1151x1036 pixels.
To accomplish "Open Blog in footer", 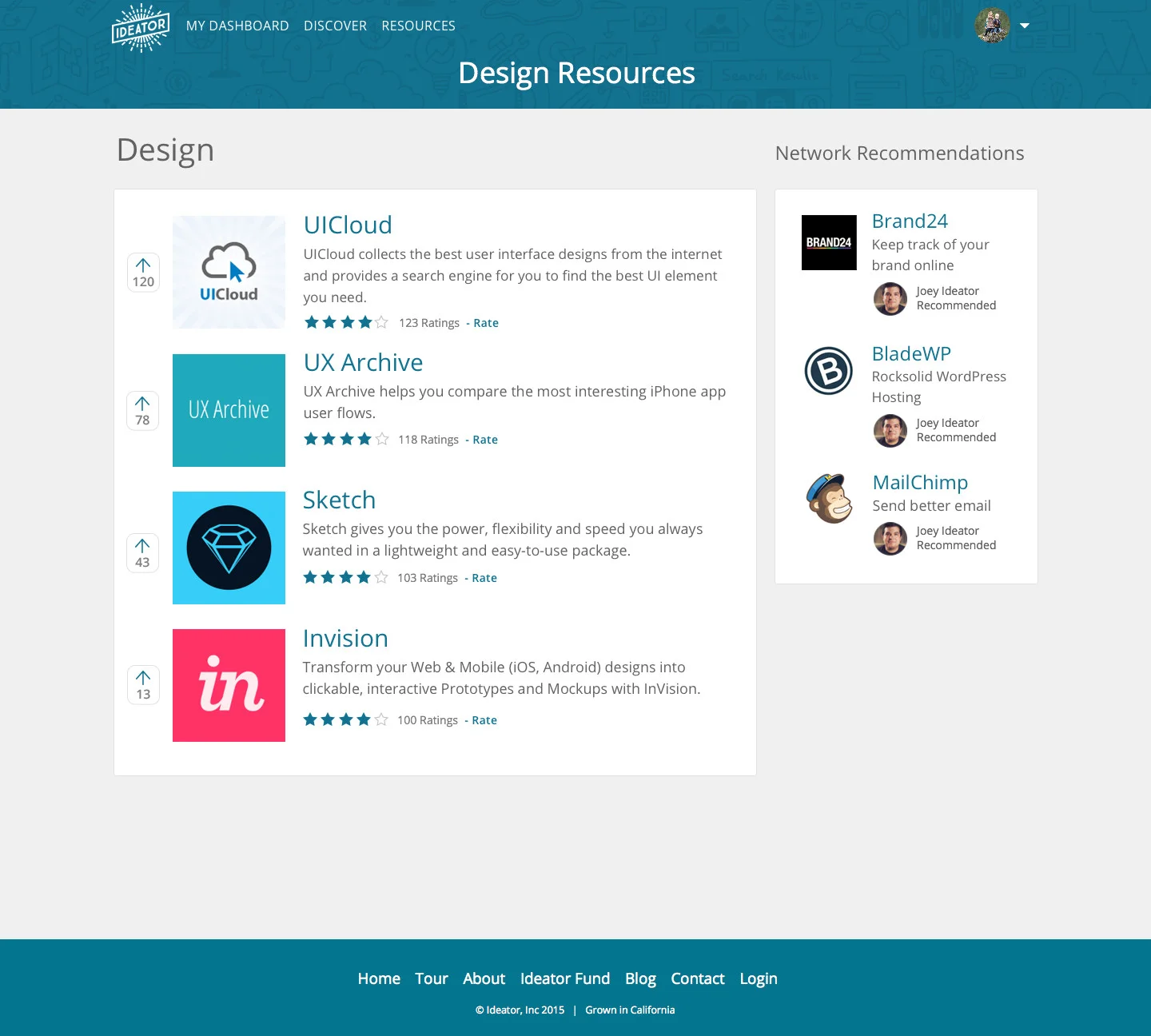I will point(640,978).
